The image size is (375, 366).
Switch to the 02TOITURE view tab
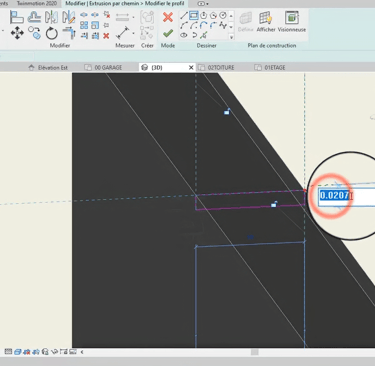point(217,67)
